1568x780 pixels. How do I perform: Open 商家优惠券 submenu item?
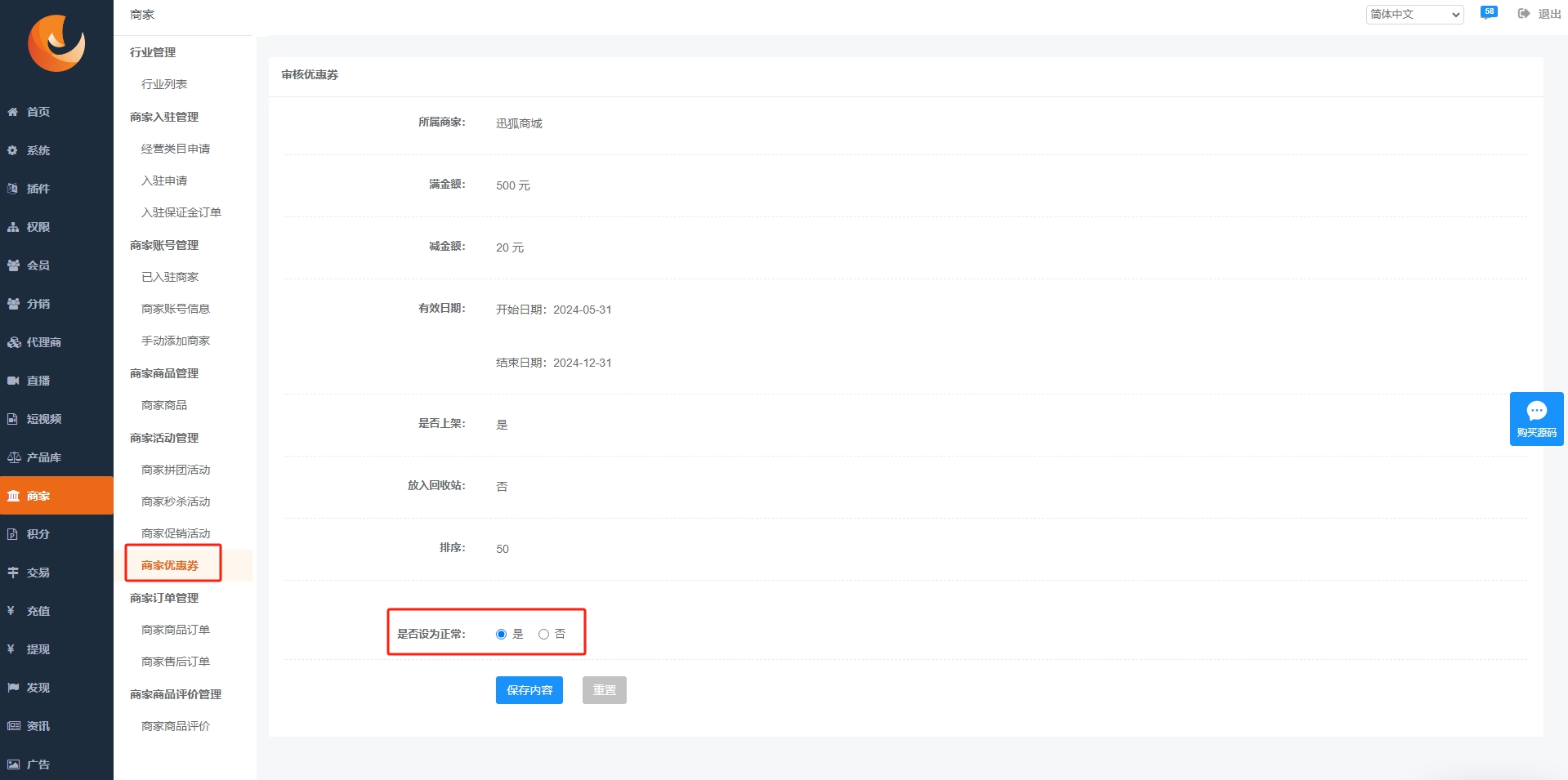(170, 565)
